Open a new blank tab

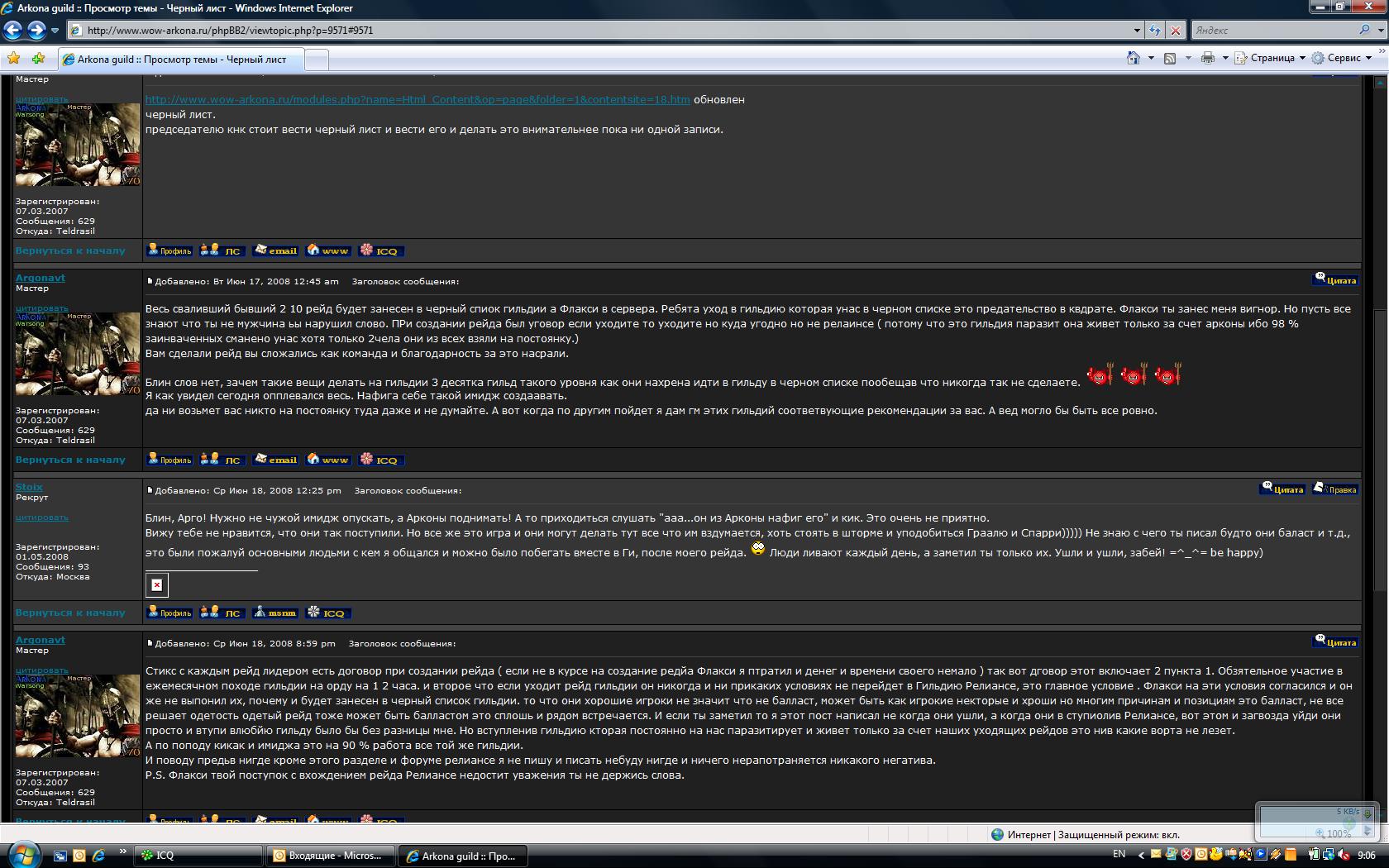pyautogui.click(x=317, y=60)
